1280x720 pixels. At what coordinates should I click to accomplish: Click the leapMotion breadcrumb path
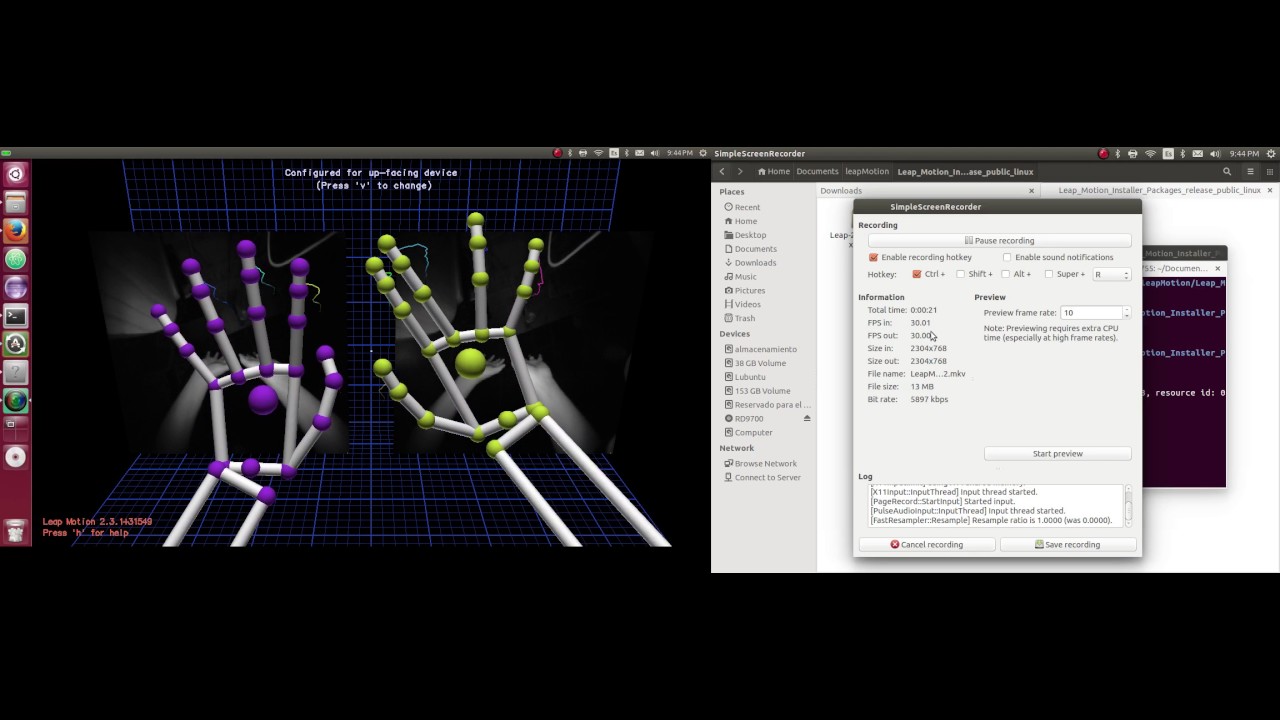(x=867, y=171)
